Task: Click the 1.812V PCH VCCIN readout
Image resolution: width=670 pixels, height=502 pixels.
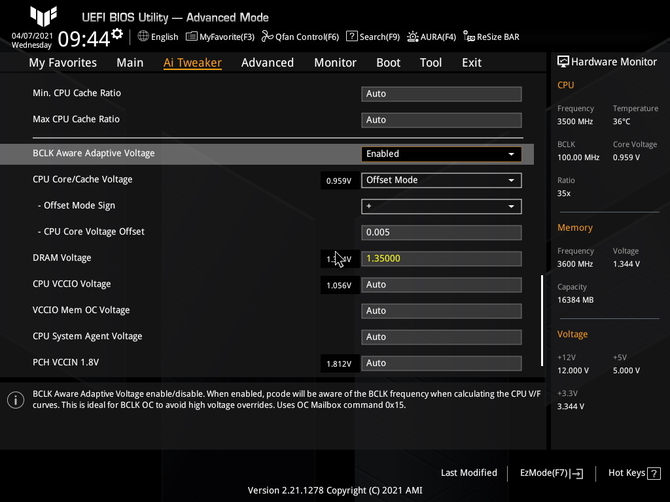Action: point(339,364)
